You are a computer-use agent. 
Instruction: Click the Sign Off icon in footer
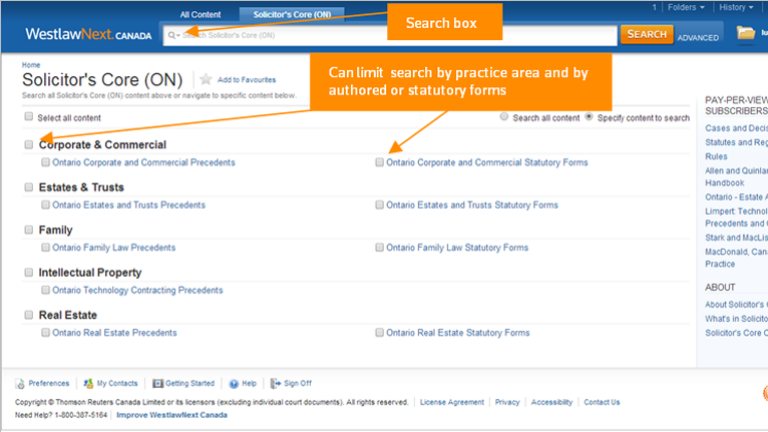point(276,383)
